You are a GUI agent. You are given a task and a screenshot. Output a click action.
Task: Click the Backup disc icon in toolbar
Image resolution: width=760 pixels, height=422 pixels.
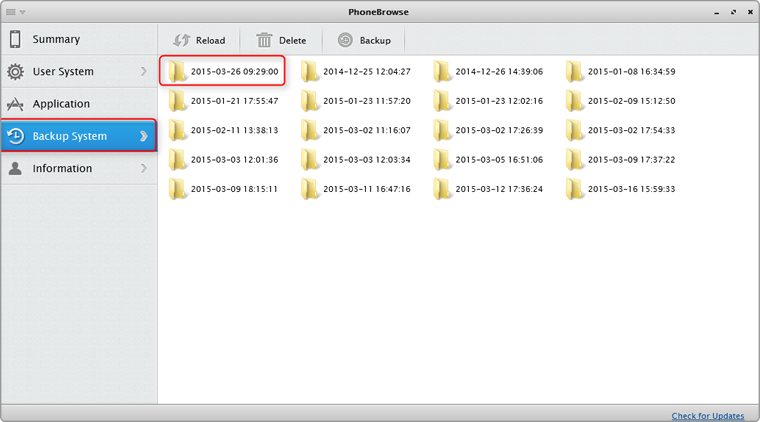click(x=345, y=40)
